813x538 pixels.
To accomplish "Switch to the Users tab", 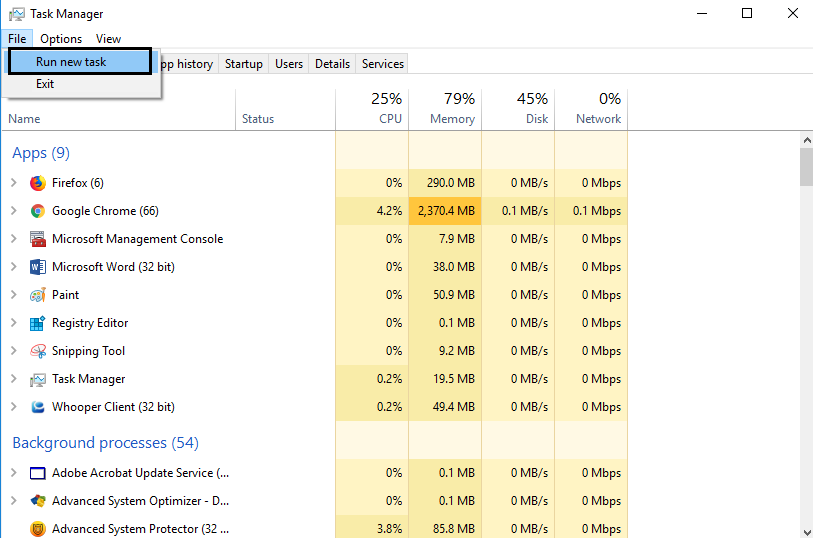I will pos(289,64).
